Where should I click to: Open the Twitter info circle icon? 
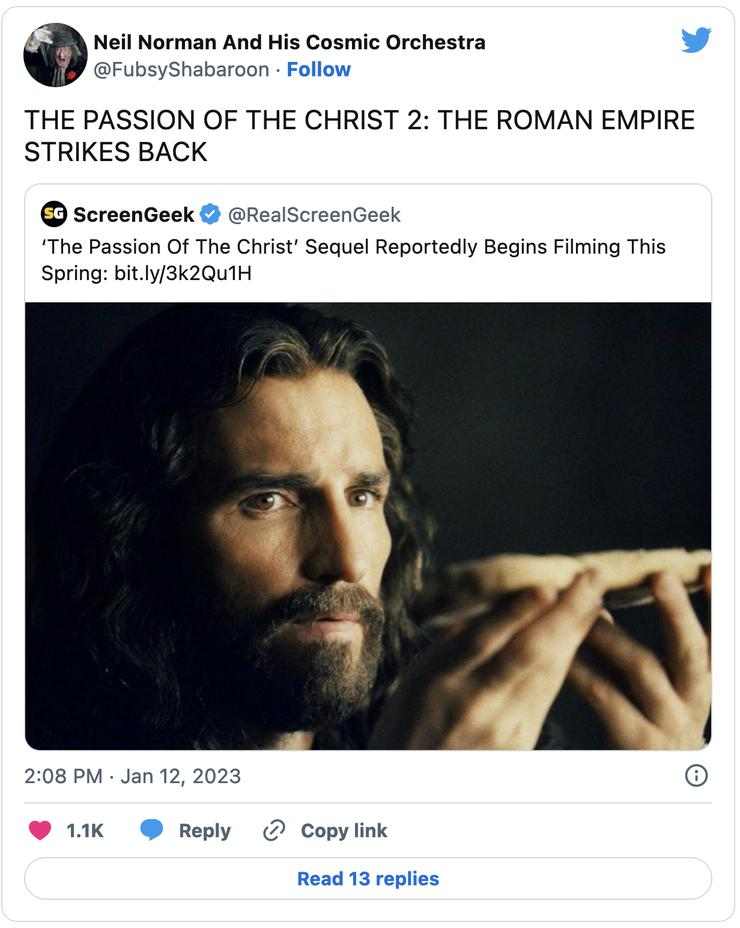(x=697, y=775)
